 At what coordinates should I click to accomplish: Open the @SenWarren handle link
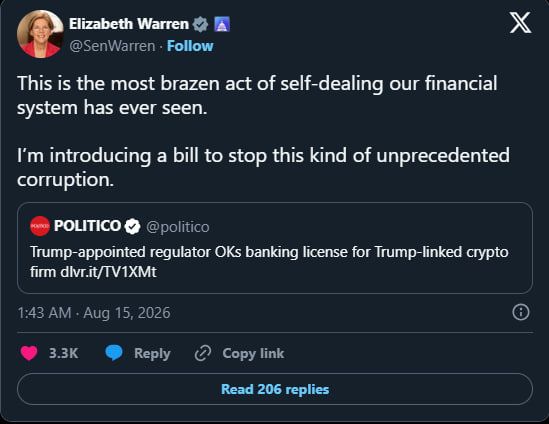click(x=112, y=46)
